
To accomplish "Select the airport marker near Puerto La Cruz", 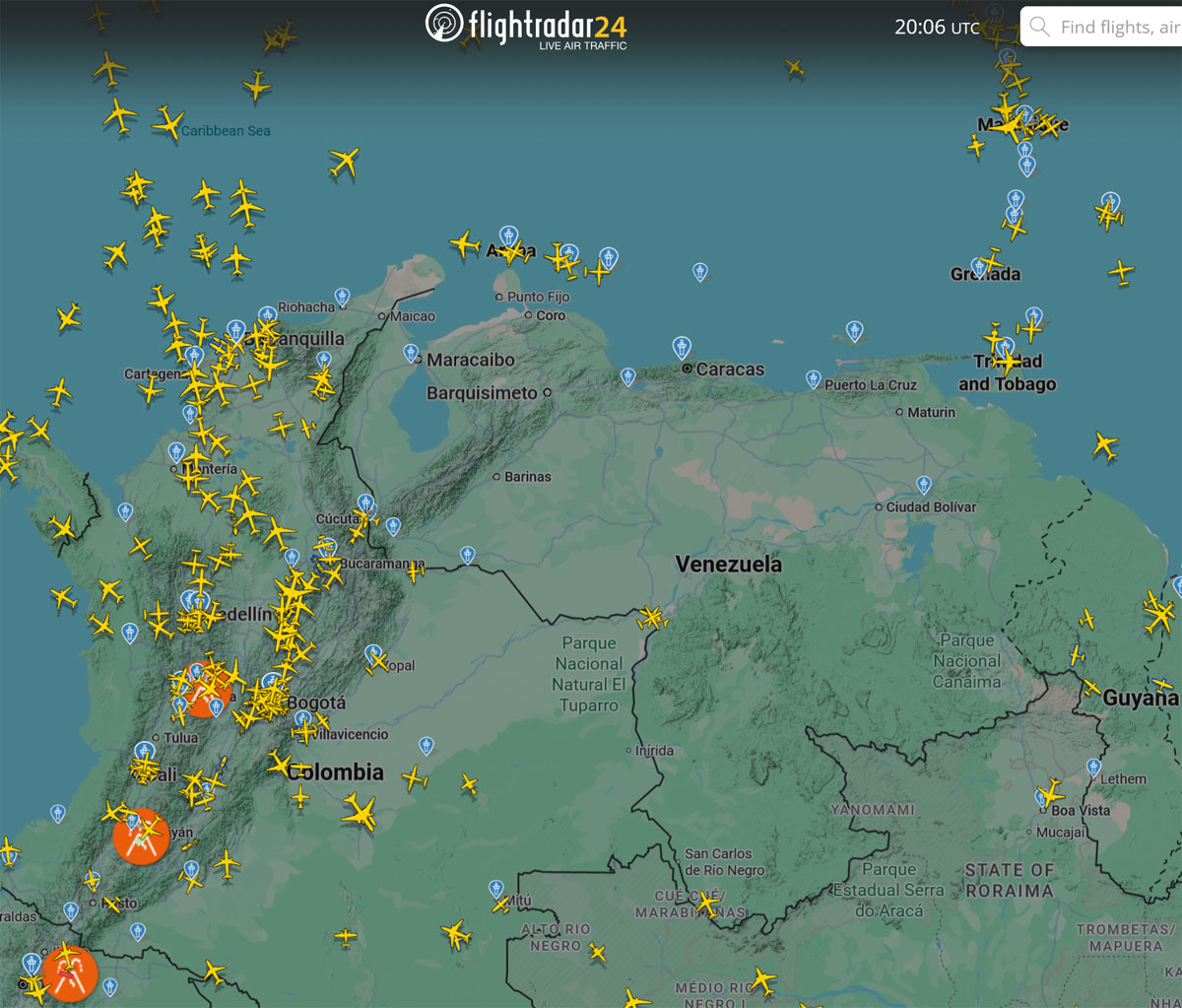I will click(813, 379).
